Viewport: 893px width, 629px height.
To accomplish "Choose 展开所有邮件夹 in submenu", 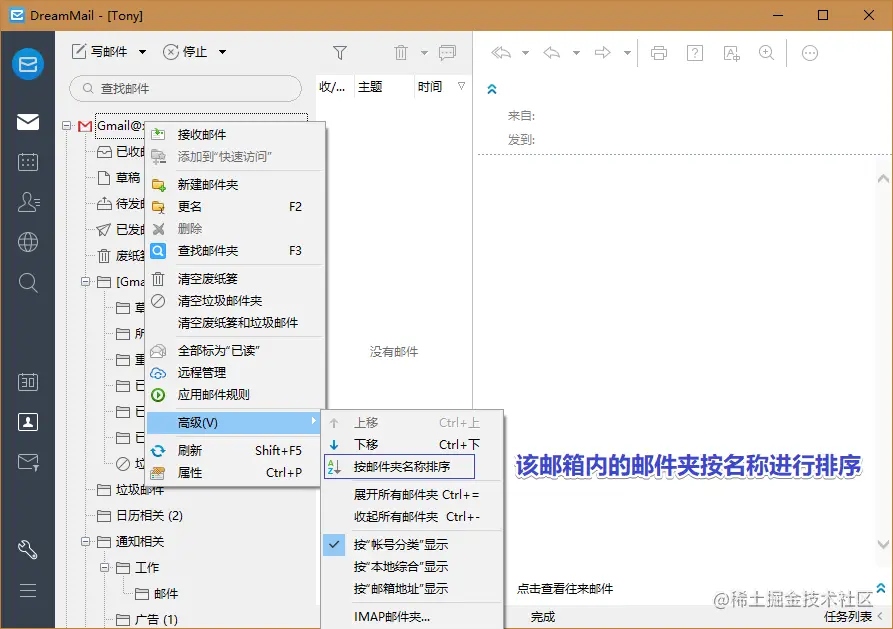I will [x=412, y=495].
